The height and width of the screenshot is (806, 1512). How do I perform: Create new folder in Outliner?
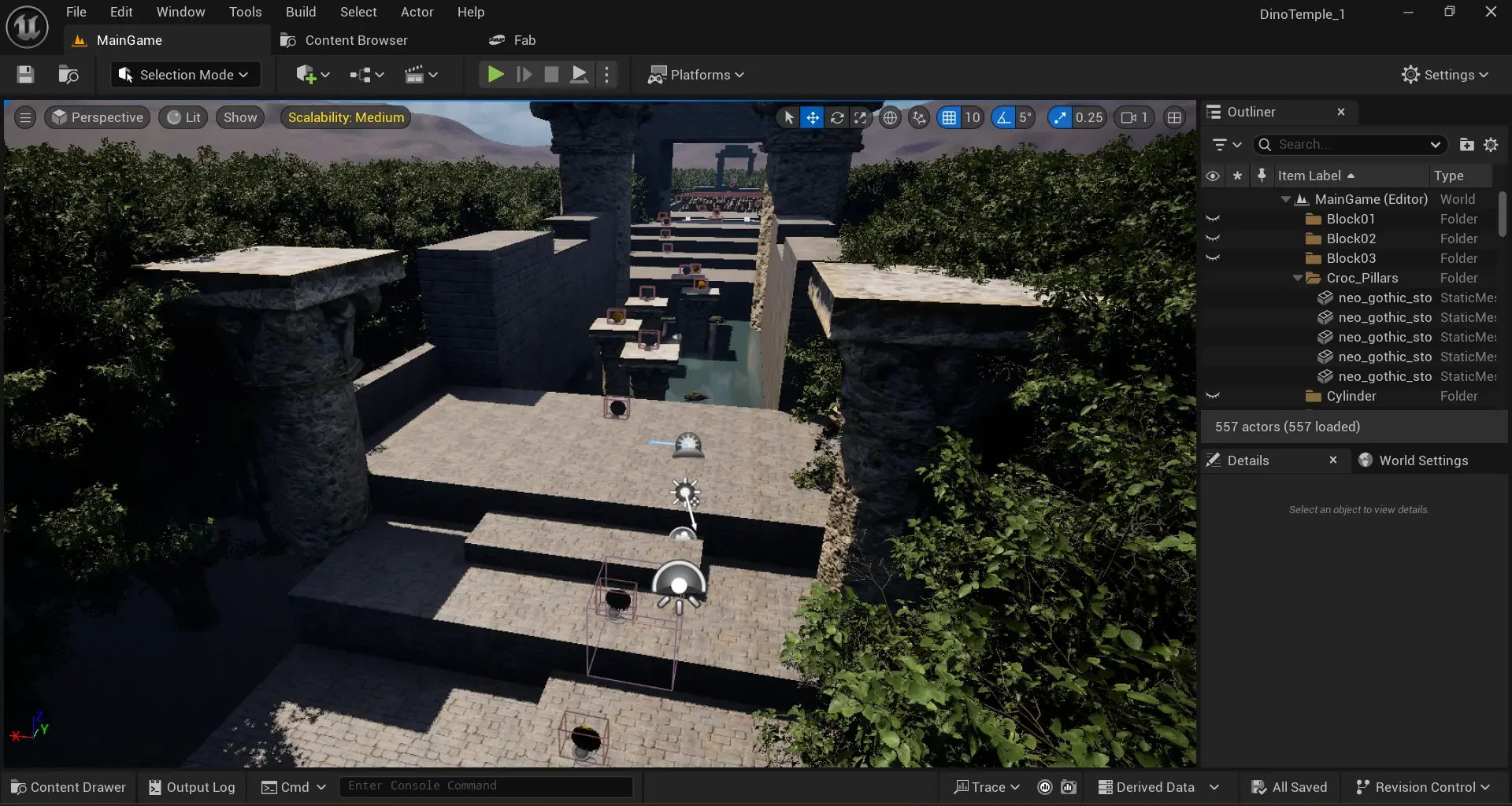1466,145
